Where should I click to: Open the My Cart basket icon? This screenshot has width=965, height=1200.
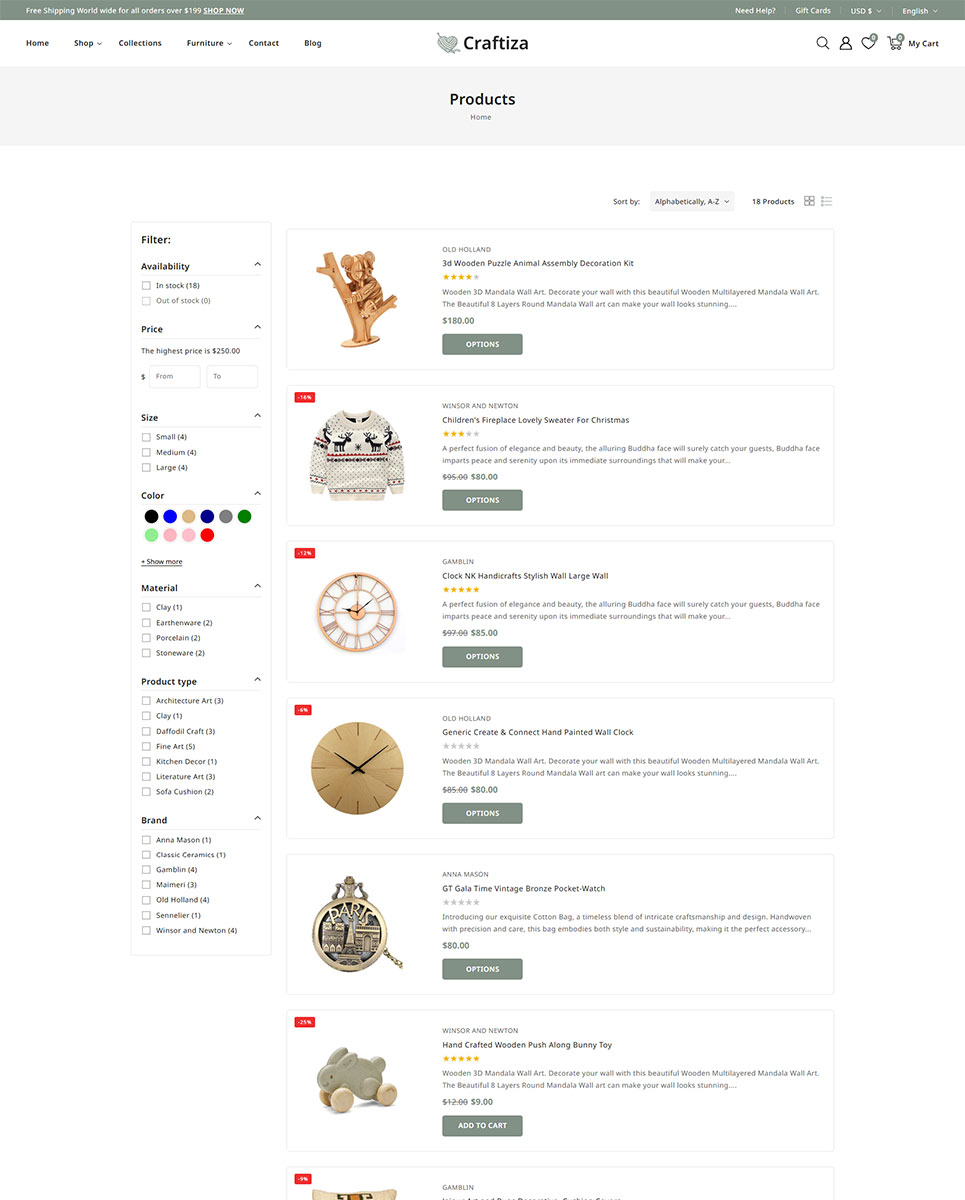[894, 43]
